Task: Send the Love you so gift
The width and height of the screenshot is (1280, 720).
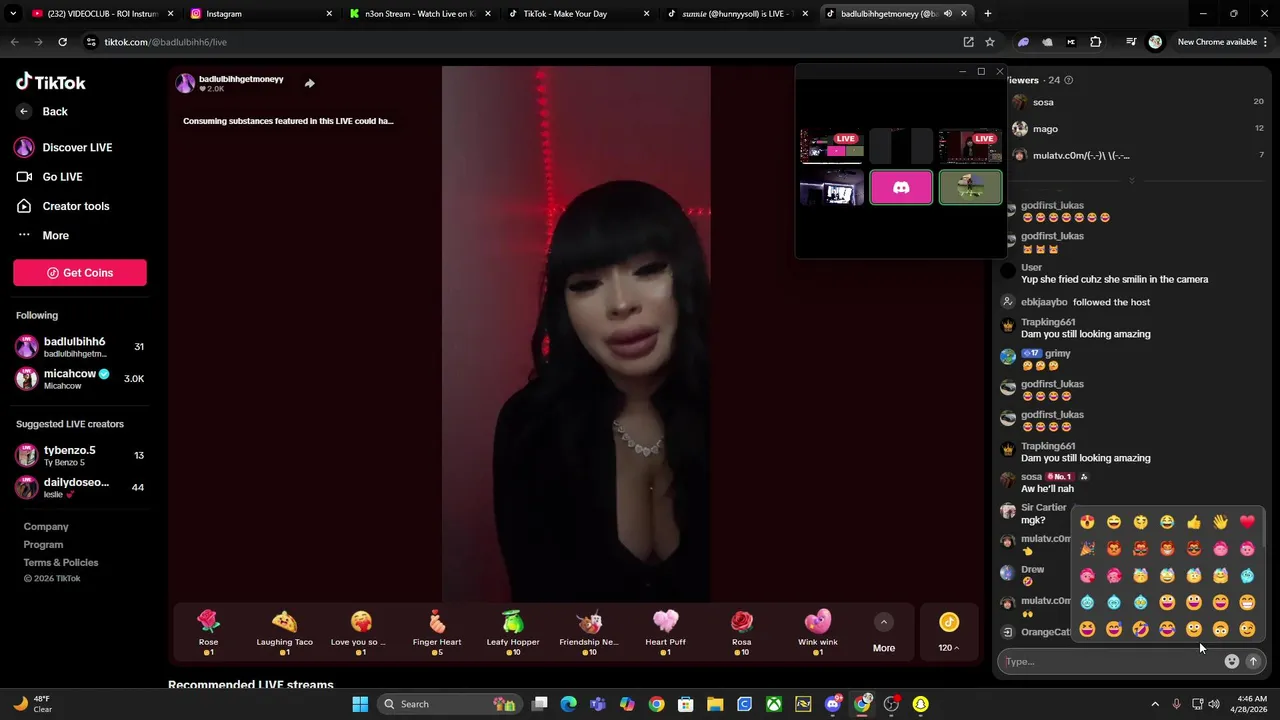Action: coord(361,632)
